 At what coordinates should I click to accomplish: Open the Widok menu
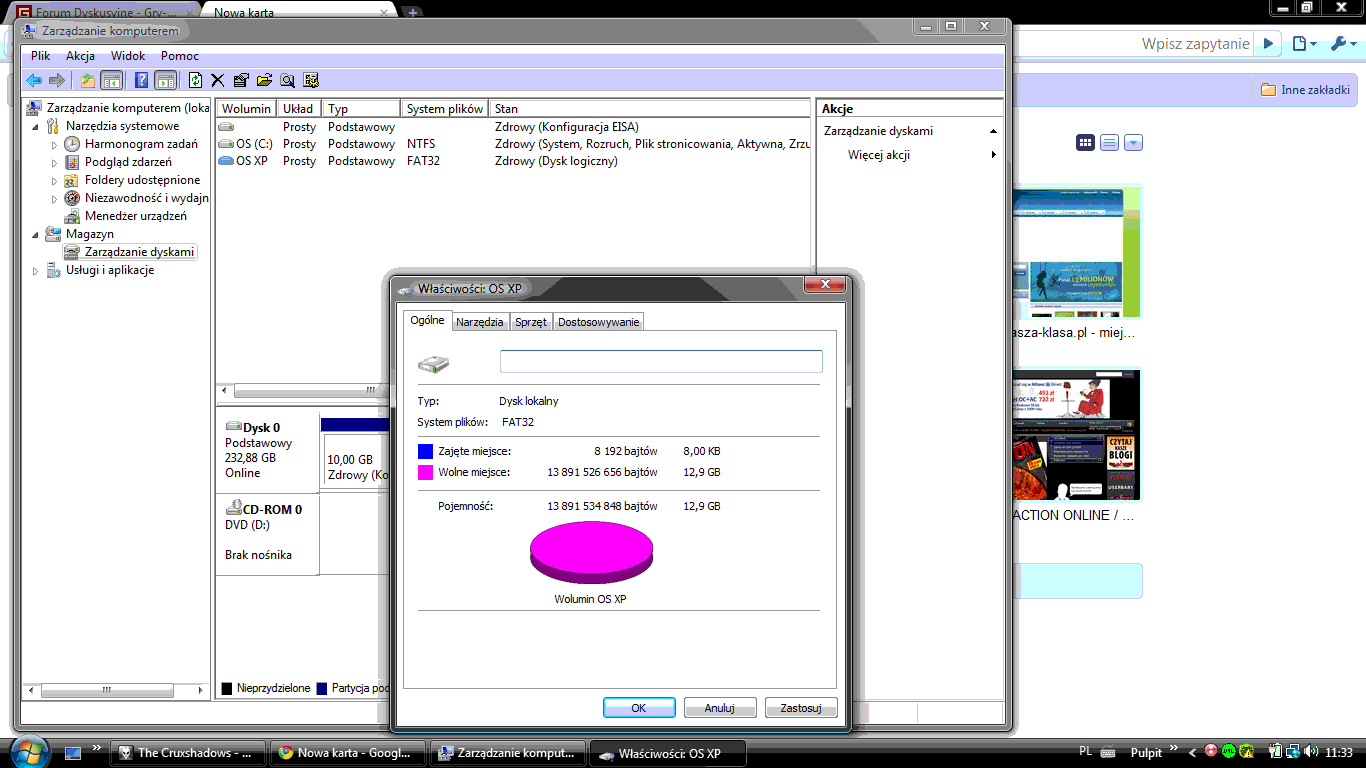click(128, 56)
